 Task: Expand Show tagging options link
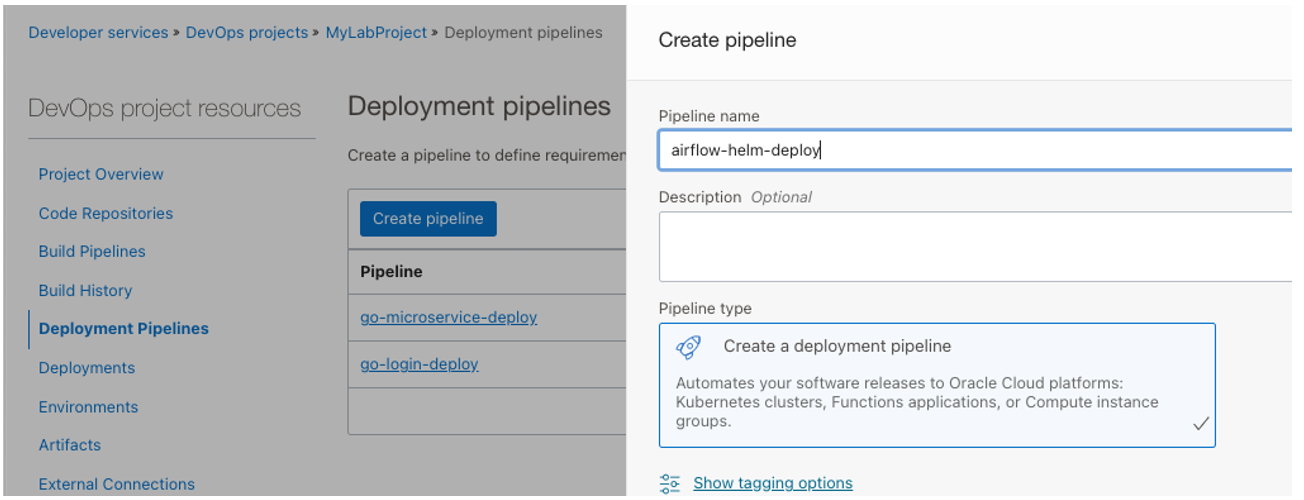(x=772, y=484)
